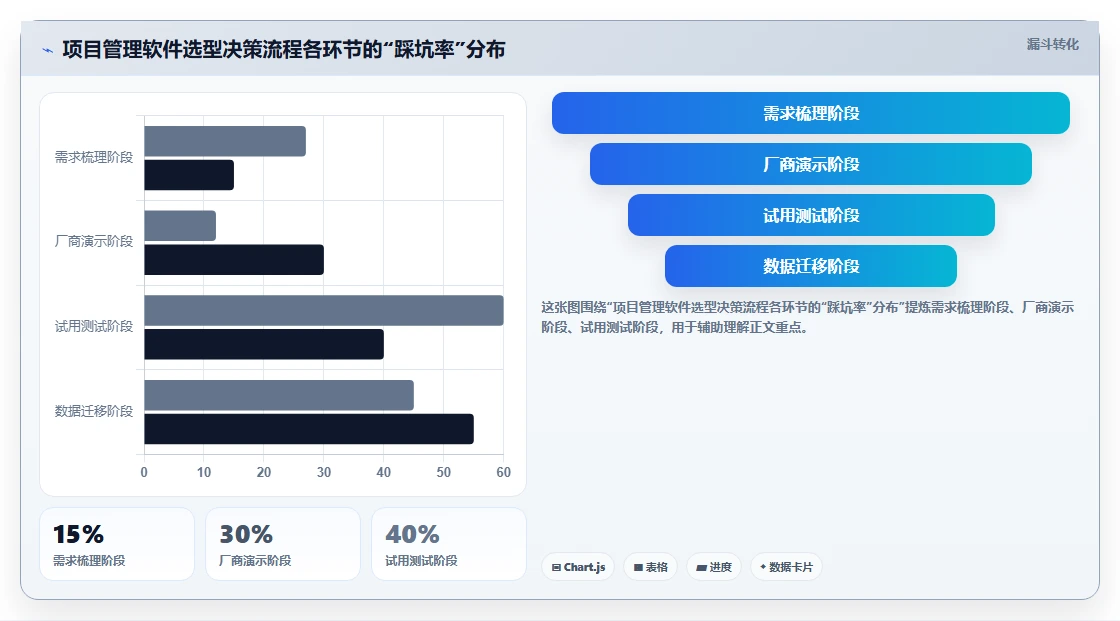This screenshot has height=621, width=1120.
Task: Click the blue icon beside the title
Action: click(x=47, y=50)
